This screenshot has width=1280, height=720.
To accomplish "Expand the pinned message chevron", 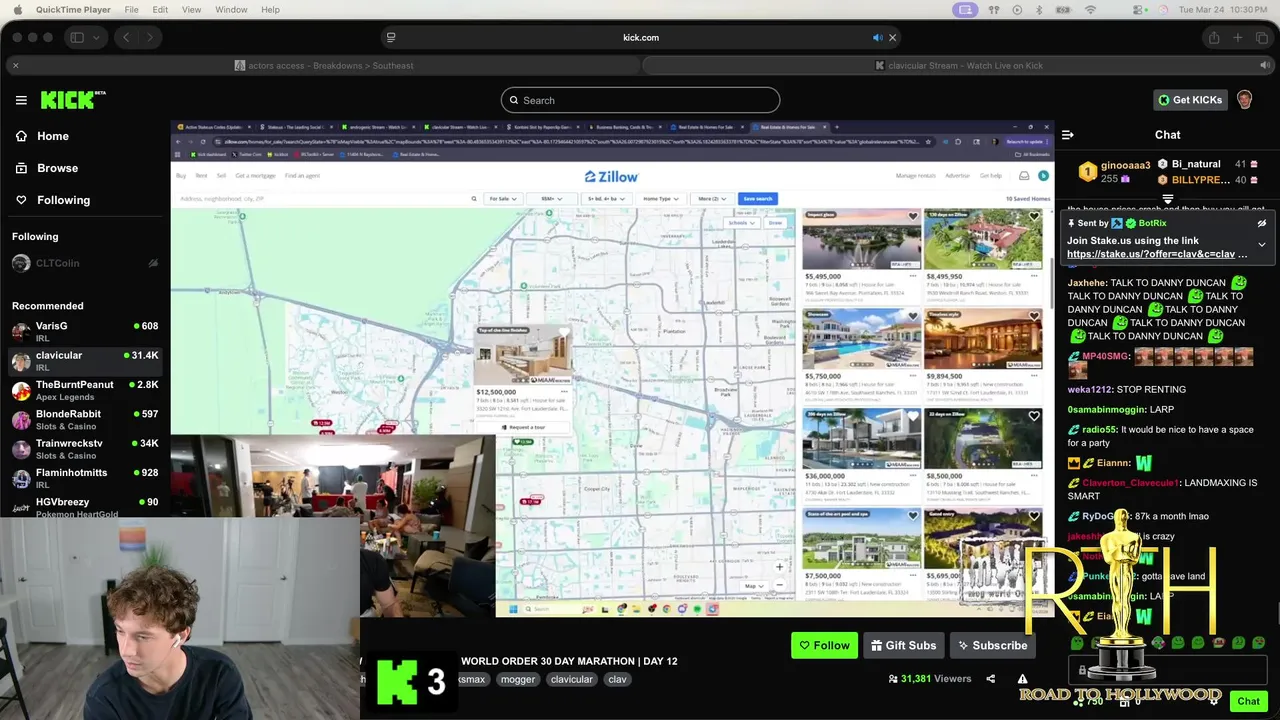I will coord(1262,245).
